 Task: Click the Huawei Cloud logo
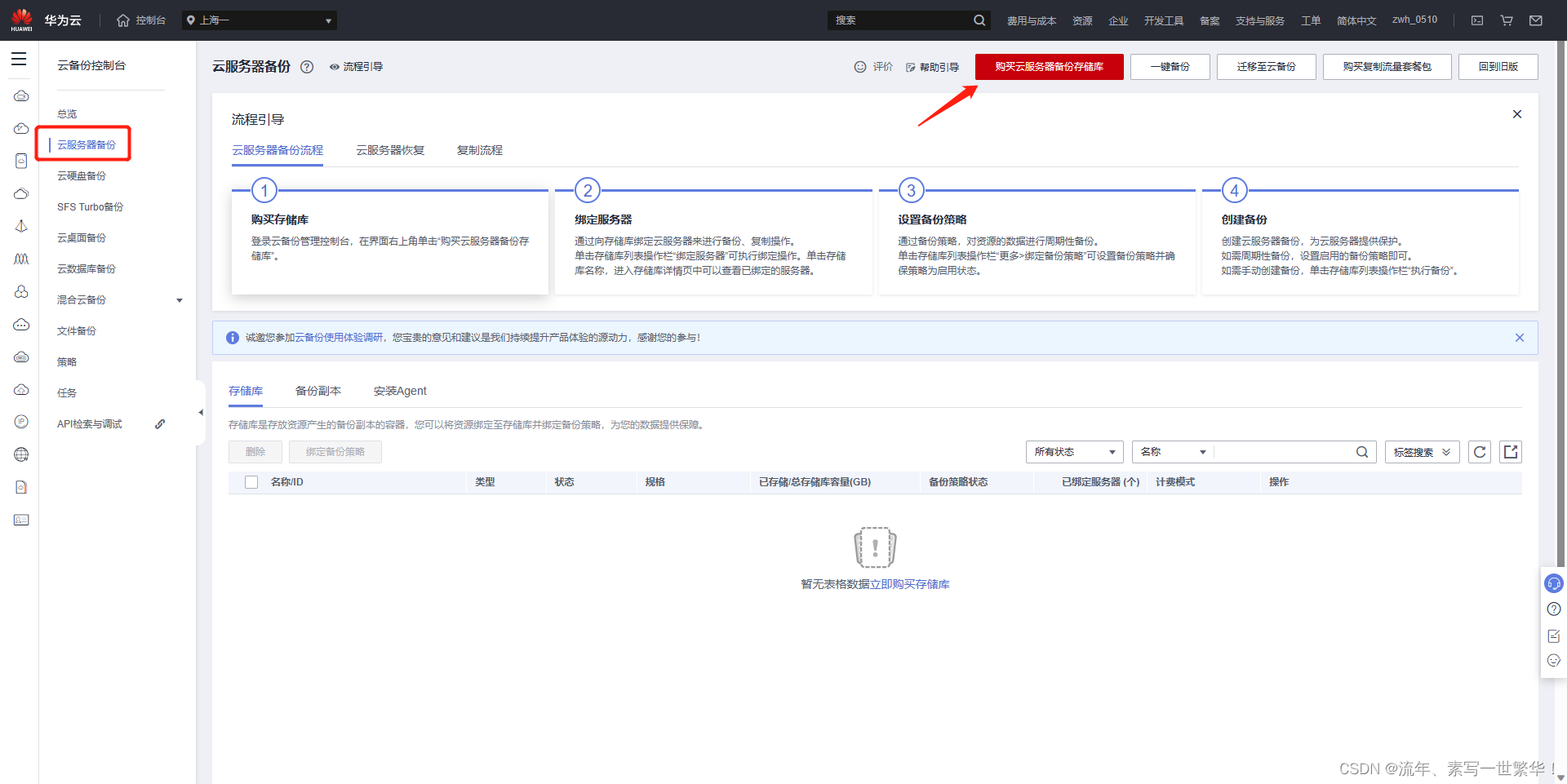[22, 20]
